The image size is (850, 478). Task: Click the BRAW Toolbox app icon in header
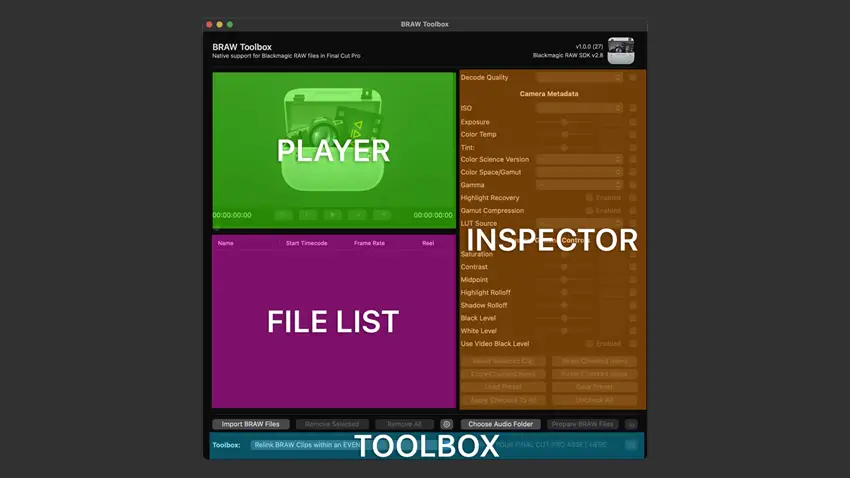pos(621,51)
